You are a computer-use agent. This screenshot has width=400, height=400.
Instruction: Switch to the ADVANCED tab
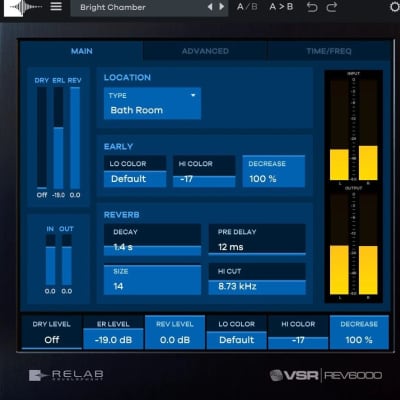[x=205, y=51]
